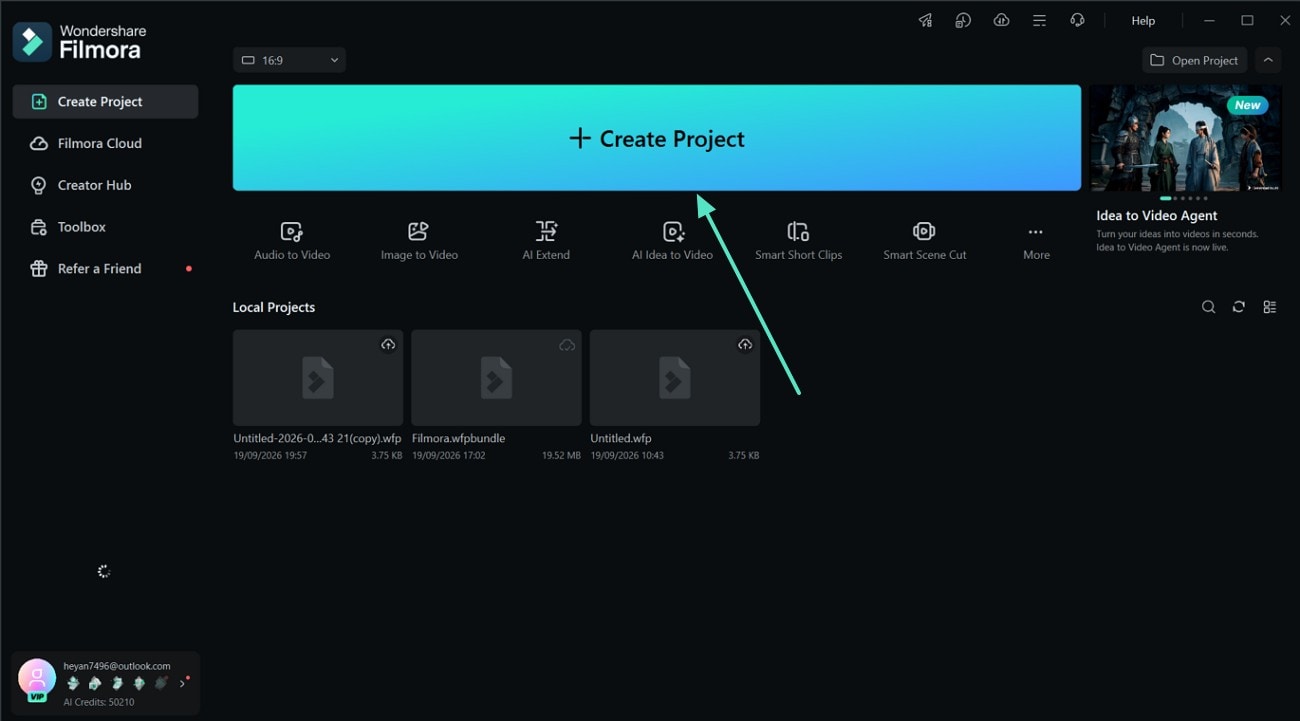Viewport: 1300px width, 721px height.
Task: Upload the Untitled-2026 copy project to cloud
Action: point(388,344)
